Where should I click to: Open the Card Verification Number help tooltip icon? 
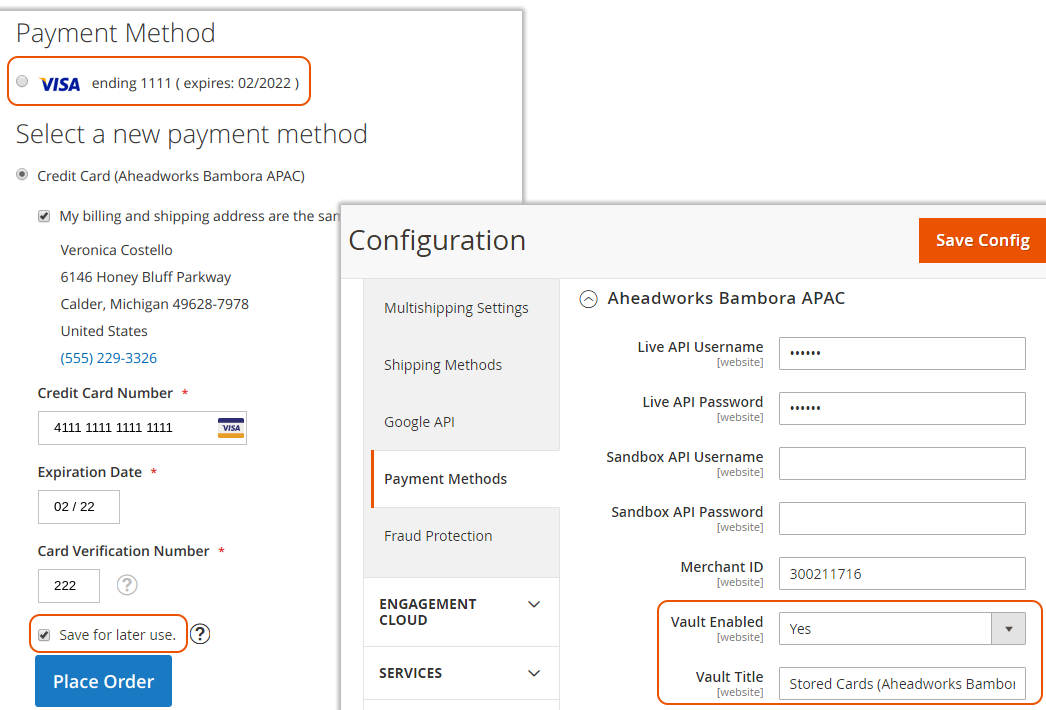127,585
